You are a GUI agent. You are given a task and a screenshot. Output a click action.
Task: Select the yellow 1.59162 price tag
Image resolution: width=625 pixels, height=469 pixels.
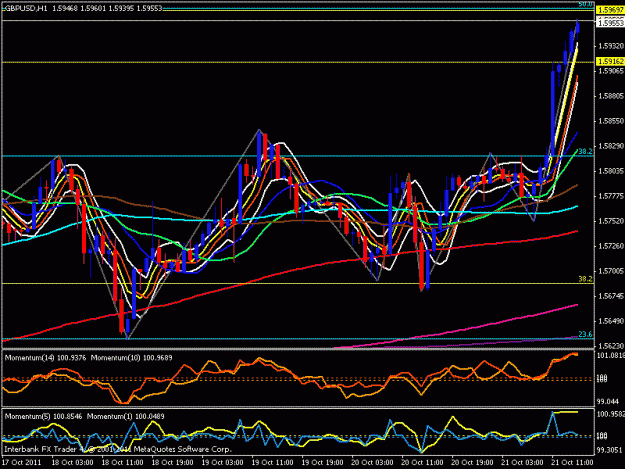(x=610, y=61)
